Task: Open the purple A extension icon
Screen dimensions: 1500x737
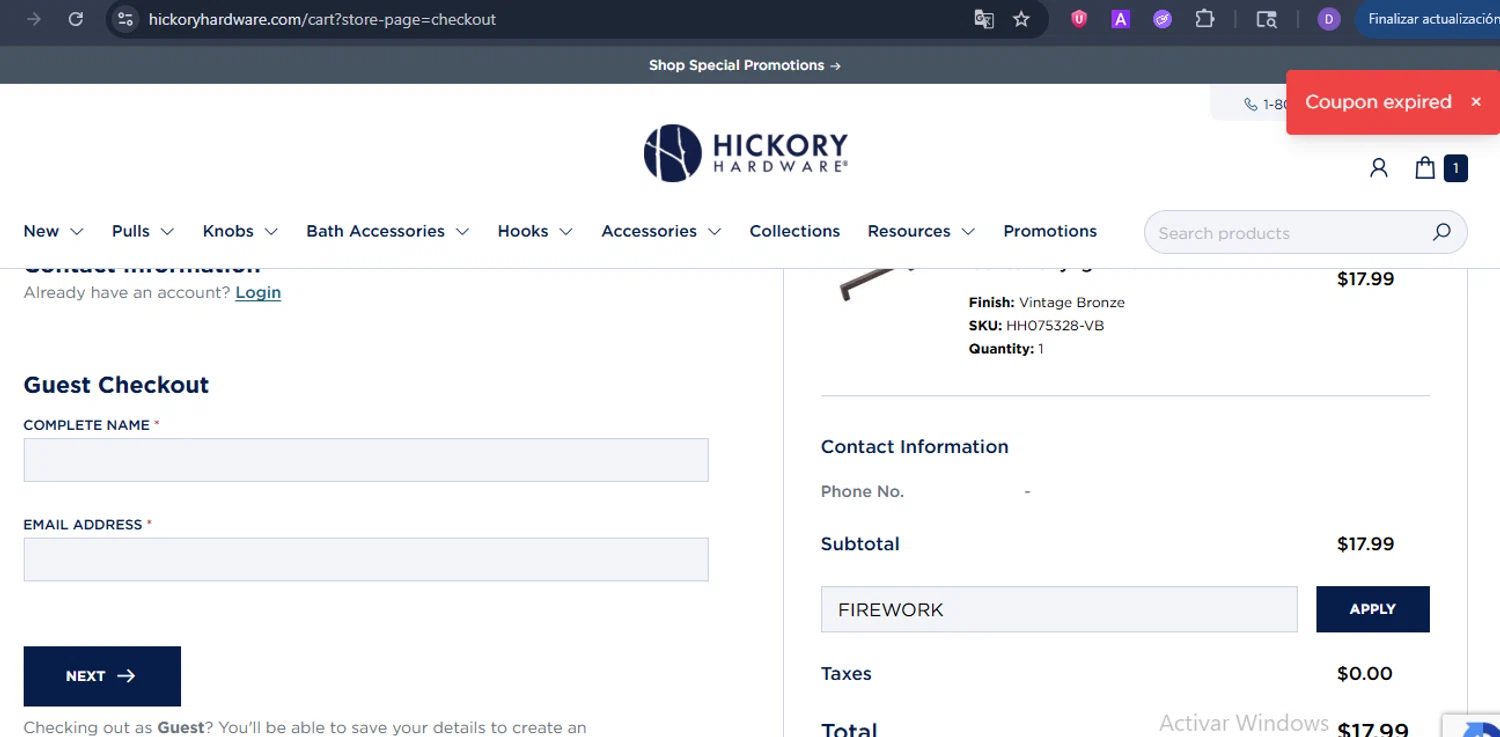Action: tap(1120, 19)
